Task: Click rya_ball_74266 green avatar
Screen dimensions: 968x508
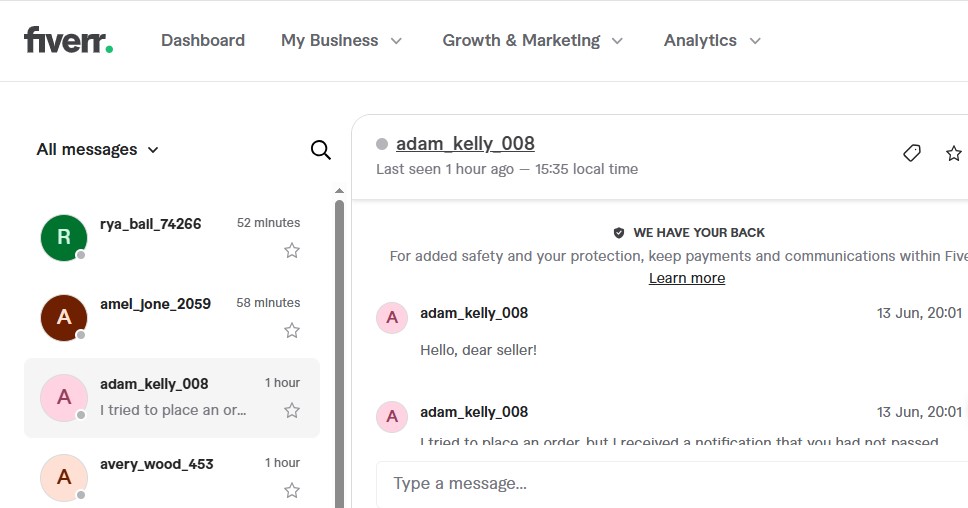Action: pyautogui.click(x=64, y=237)
